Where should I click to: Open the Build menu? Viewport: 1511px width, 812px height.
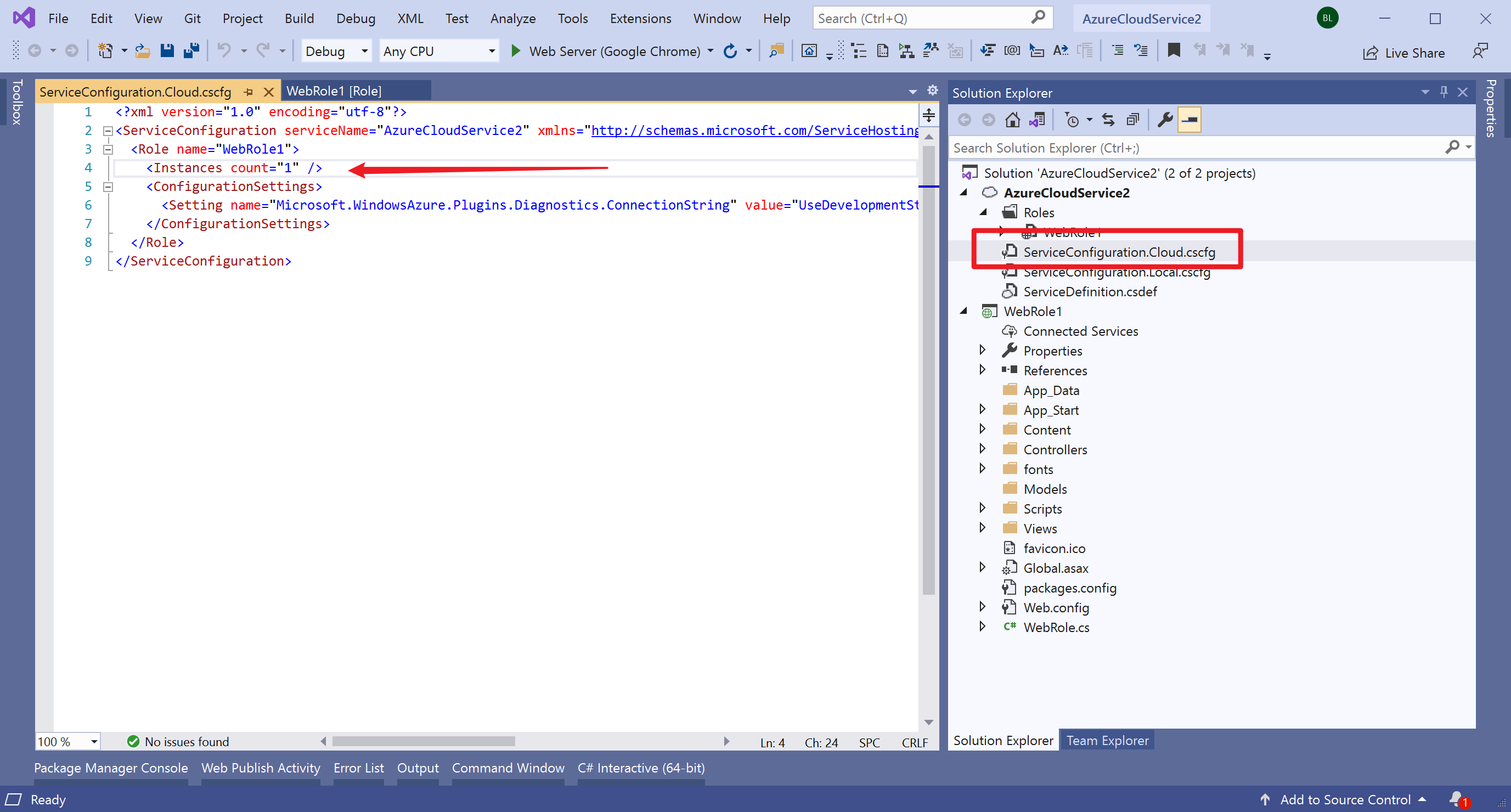point(299,18)
